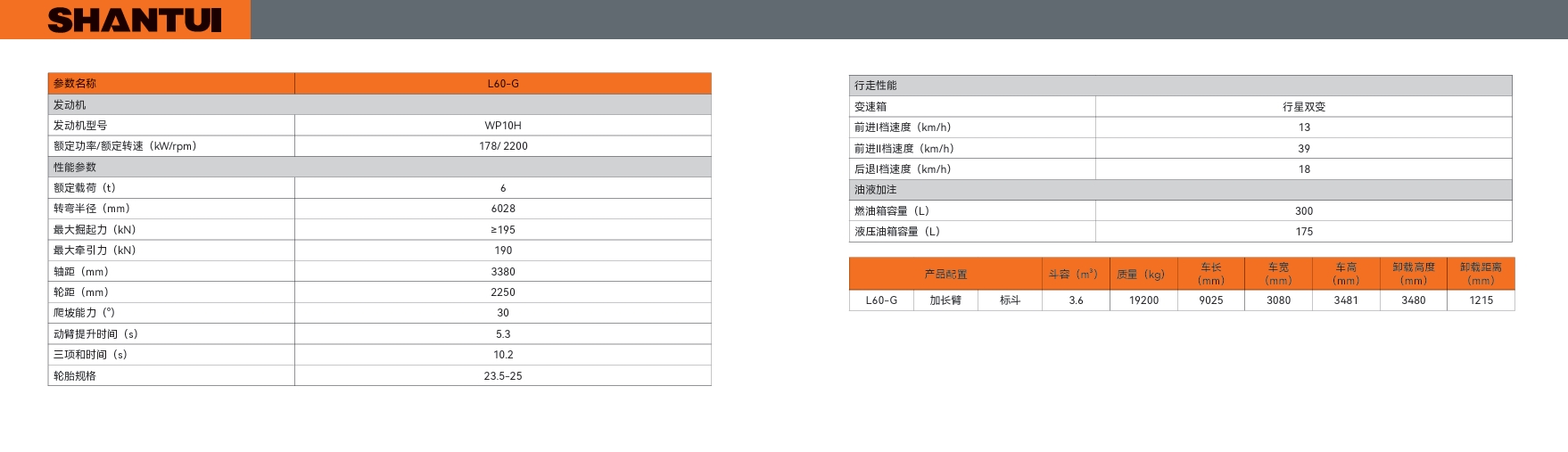This screenshot has height=452, width=1568.
Task: Select the '标斗' configuration cell
Action: (x=1010, y=300)
